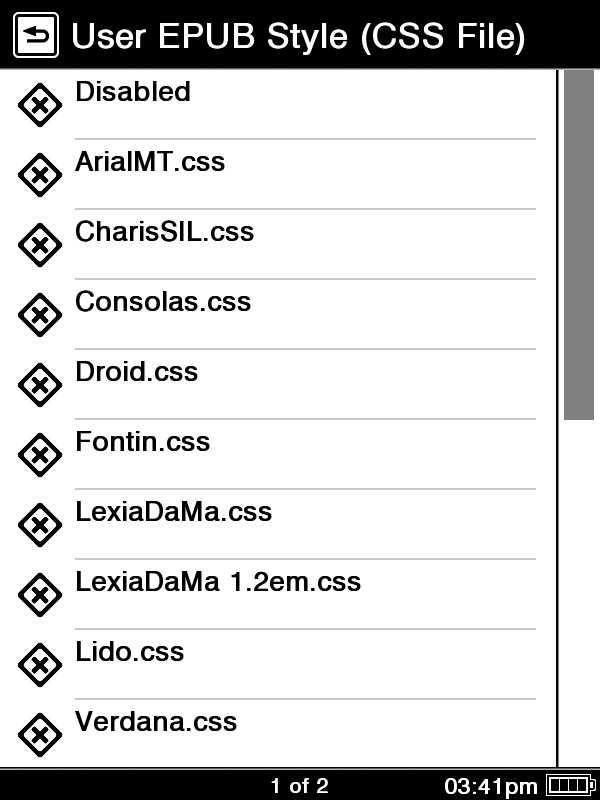Viewport: 600px width, 800px height.
Task: Toggle the CharisSIL.css selection icon
Action: pyautogui.click(x=40, y=245)
